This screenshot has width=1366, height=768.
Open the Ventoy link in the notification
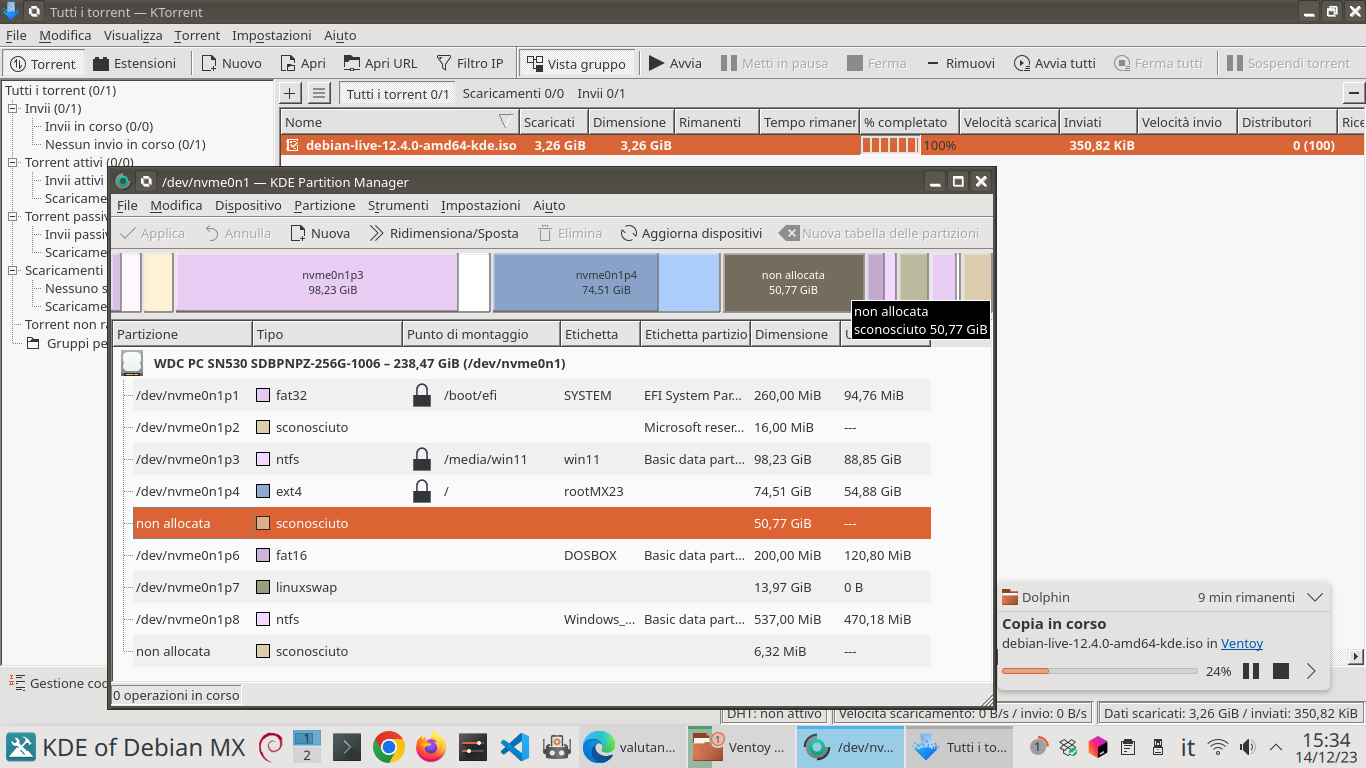[1242, 643]
